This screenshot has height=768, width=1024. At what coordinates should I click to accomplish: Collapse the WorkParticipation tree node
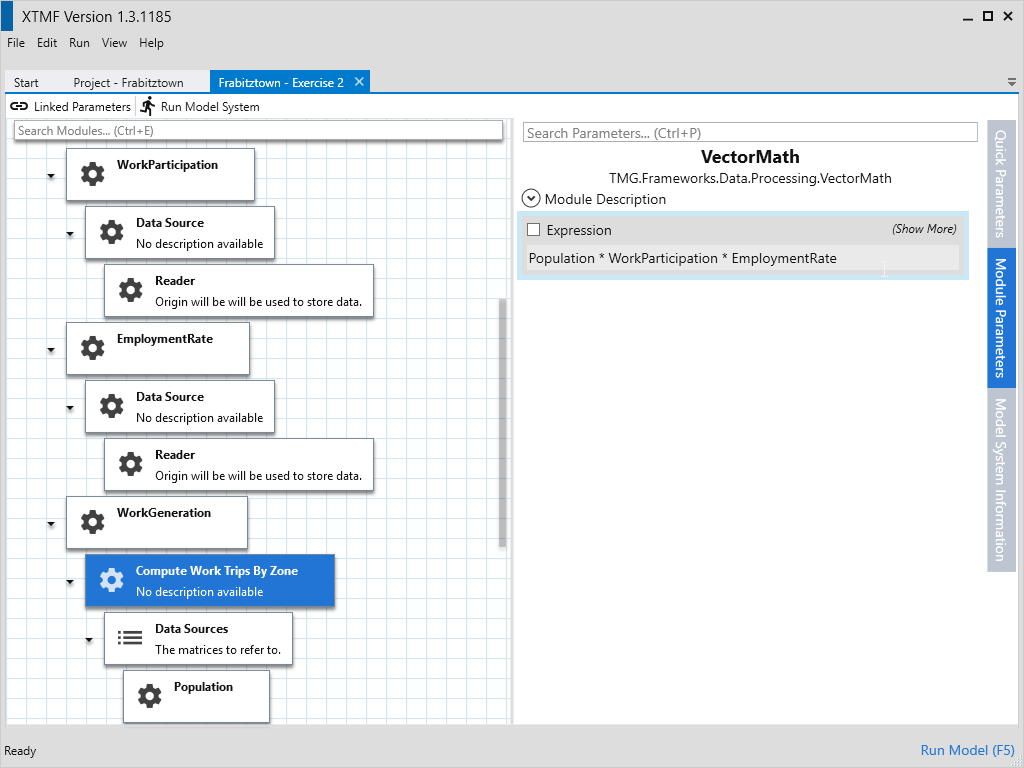coord(51,176)
